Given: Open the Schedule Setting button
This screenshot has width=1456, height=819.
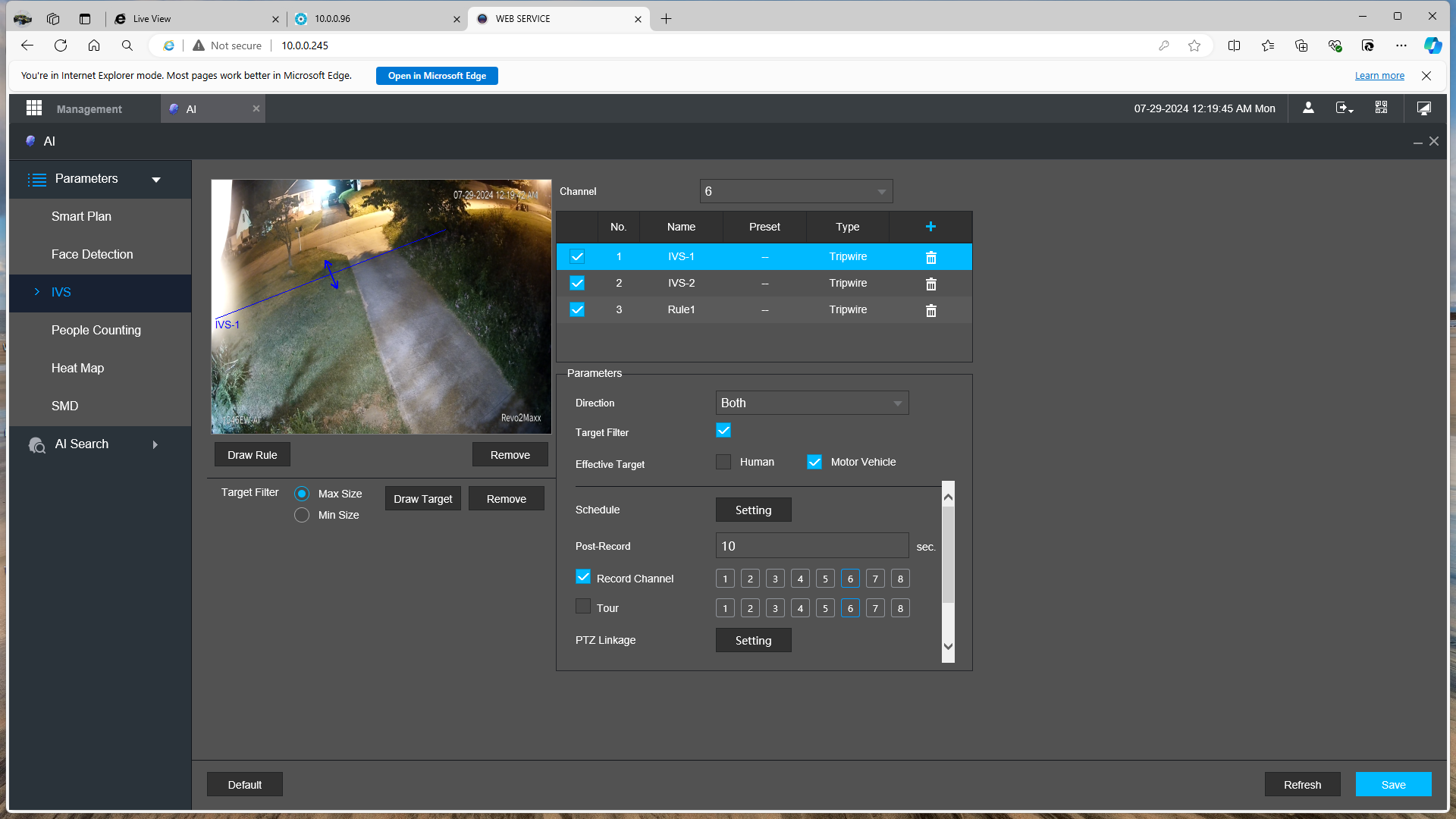Looking at the screenshot, I should point(754,510).
